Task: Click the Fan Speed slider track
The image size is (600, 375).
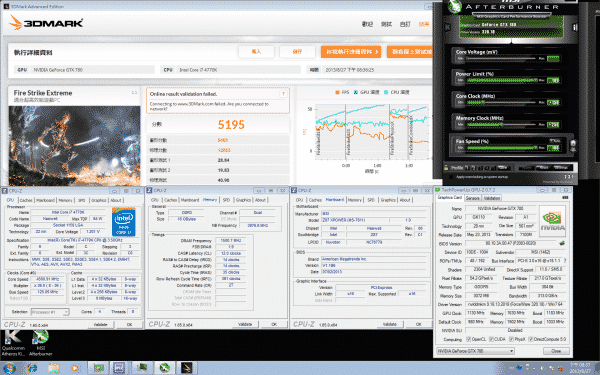Action: click(501, 147)
